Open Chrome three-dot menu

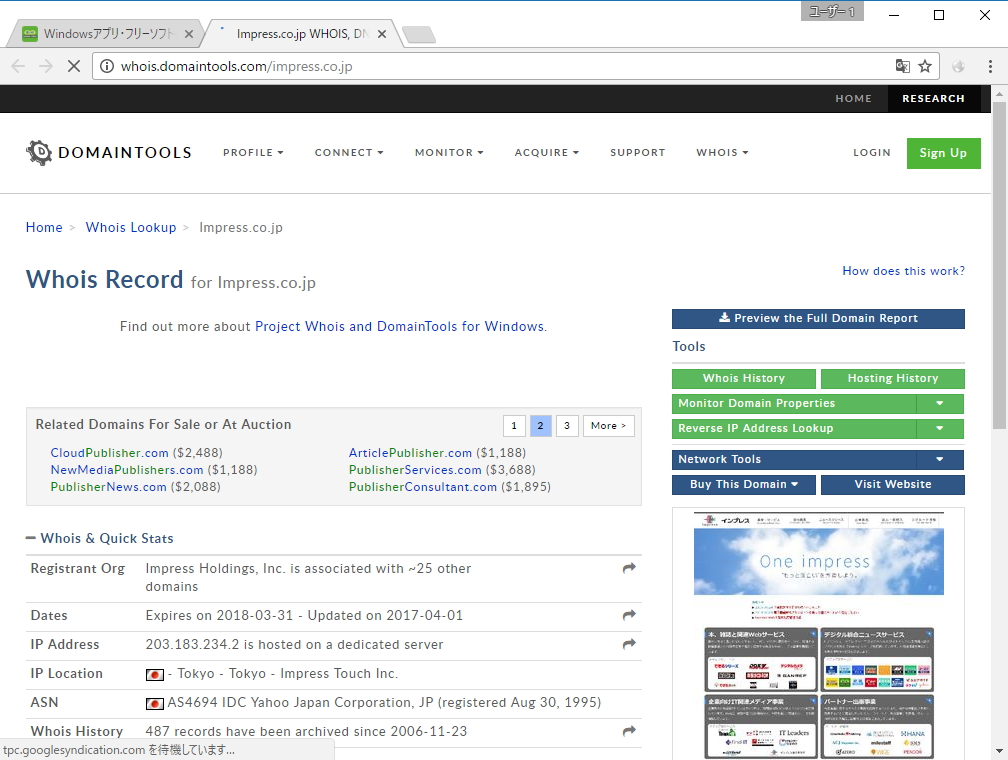[x=990, y=66]
